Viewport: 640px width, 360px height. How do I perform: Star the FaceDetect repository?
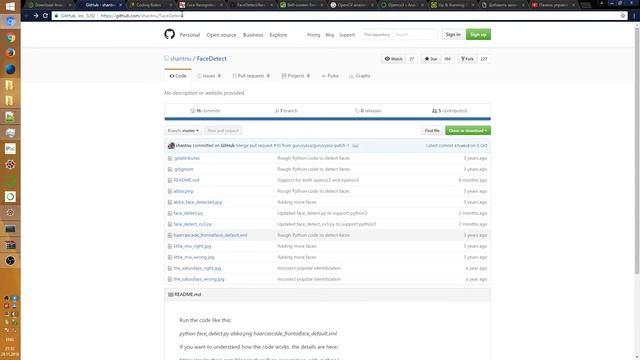pyautogui.click(x=431, y=59)
